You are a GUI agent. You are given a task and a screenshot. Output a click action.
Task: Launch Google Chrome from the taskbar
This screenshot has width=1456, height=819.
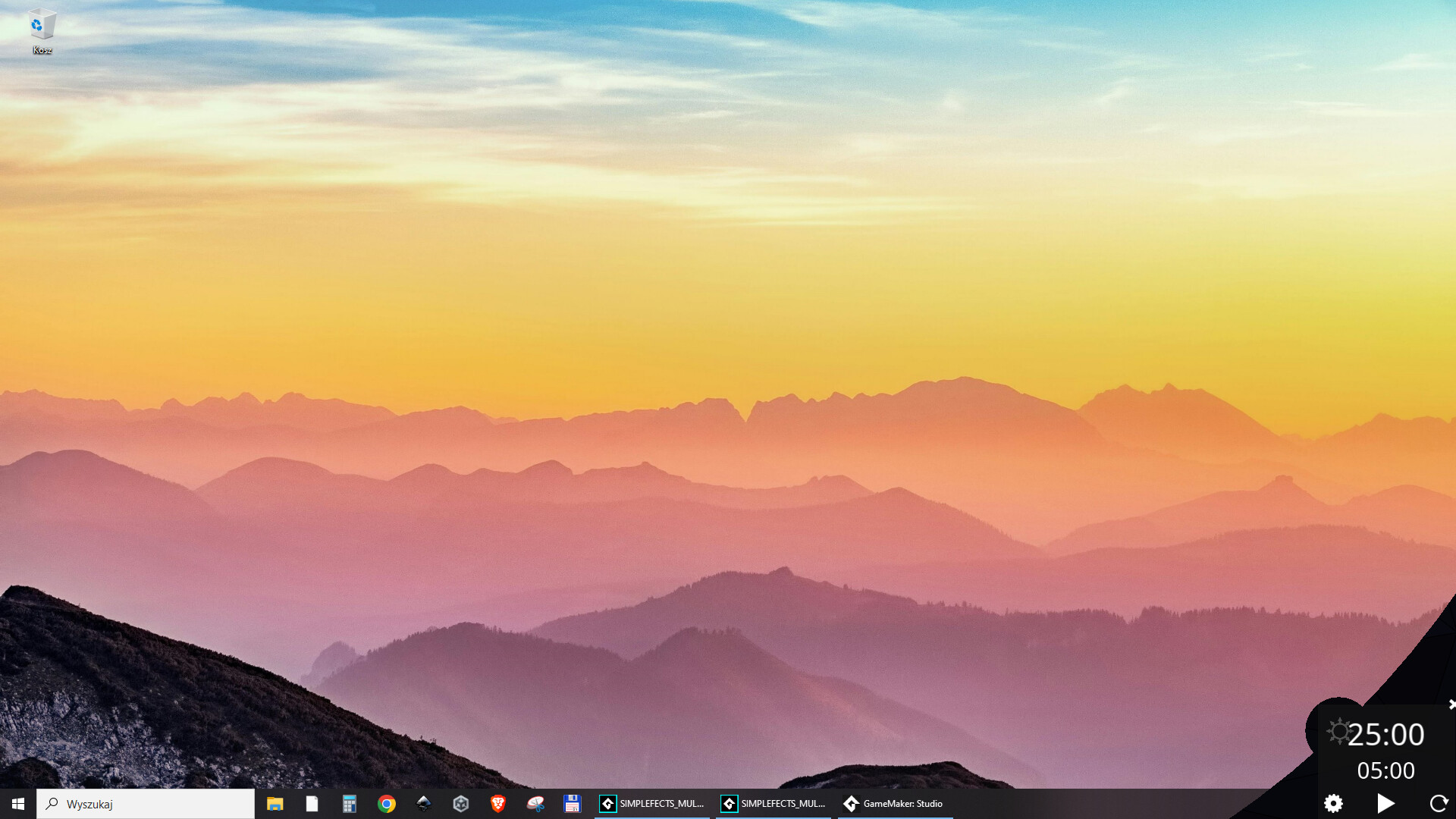[x=387, y=803]
